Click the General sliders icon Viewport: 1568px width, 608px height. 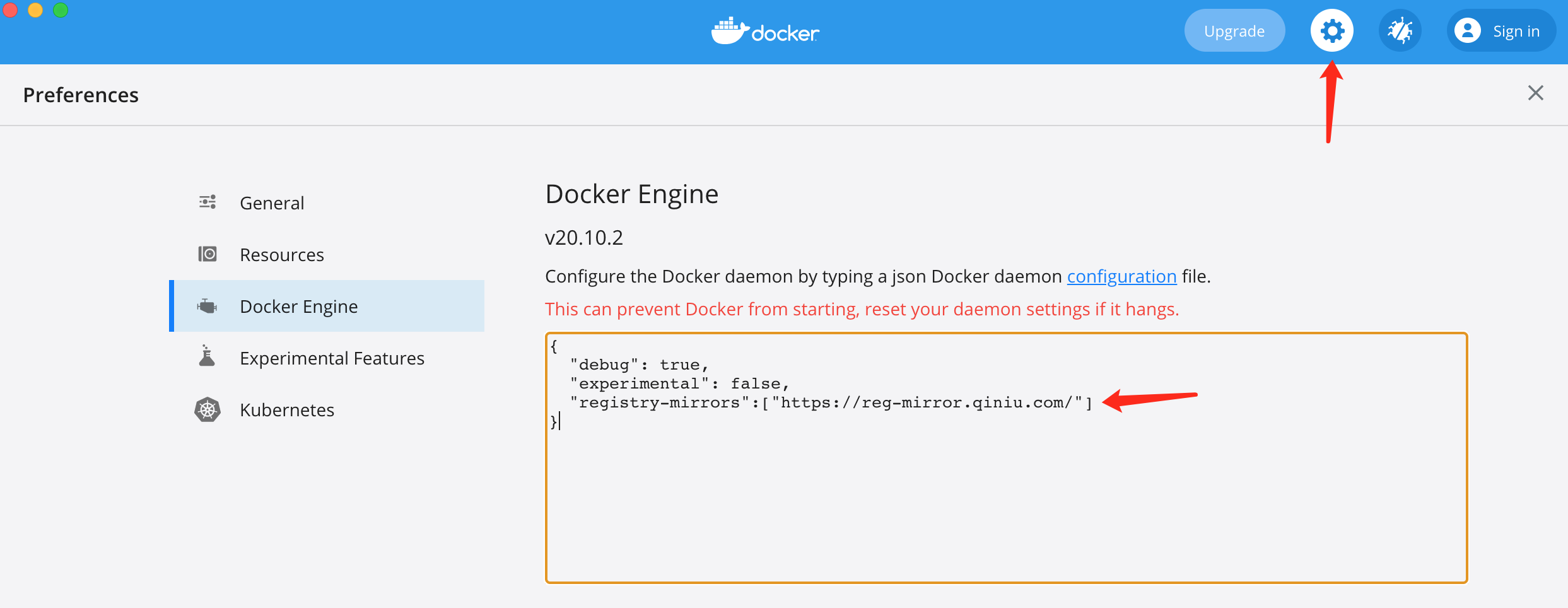[x=208, y=202]
